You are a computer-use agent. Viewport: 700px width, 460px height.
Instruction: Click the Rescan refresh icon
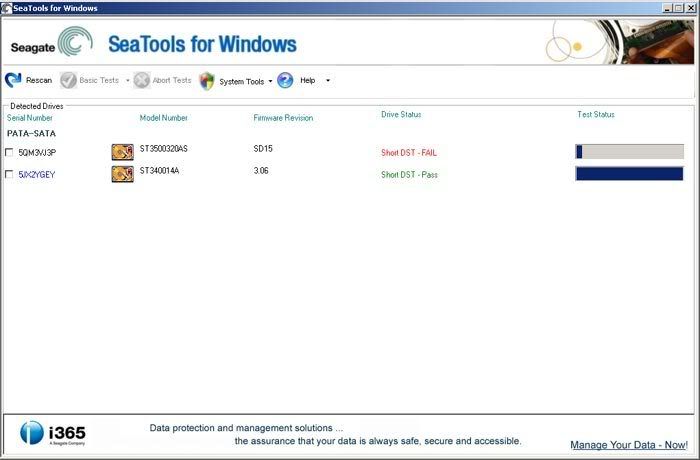coord(13,80)
